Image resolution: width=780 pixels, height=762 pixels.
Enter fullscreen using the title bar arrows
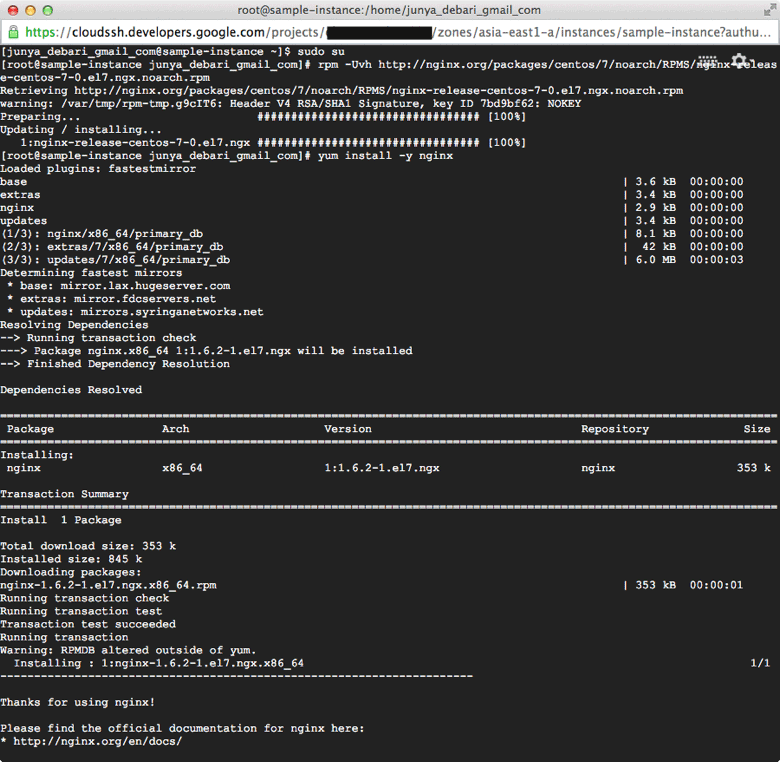pyautogui.click(x=770, y=10)
